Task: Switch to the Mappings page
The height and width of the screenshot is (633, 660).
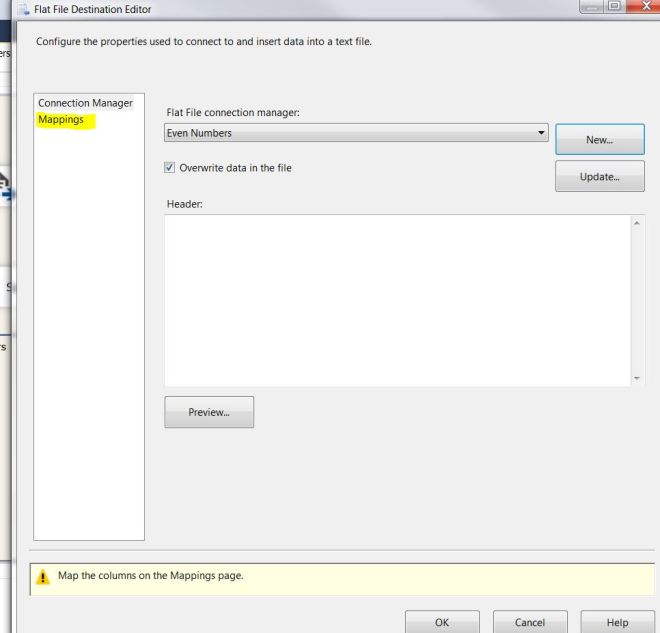Action: 61,120
